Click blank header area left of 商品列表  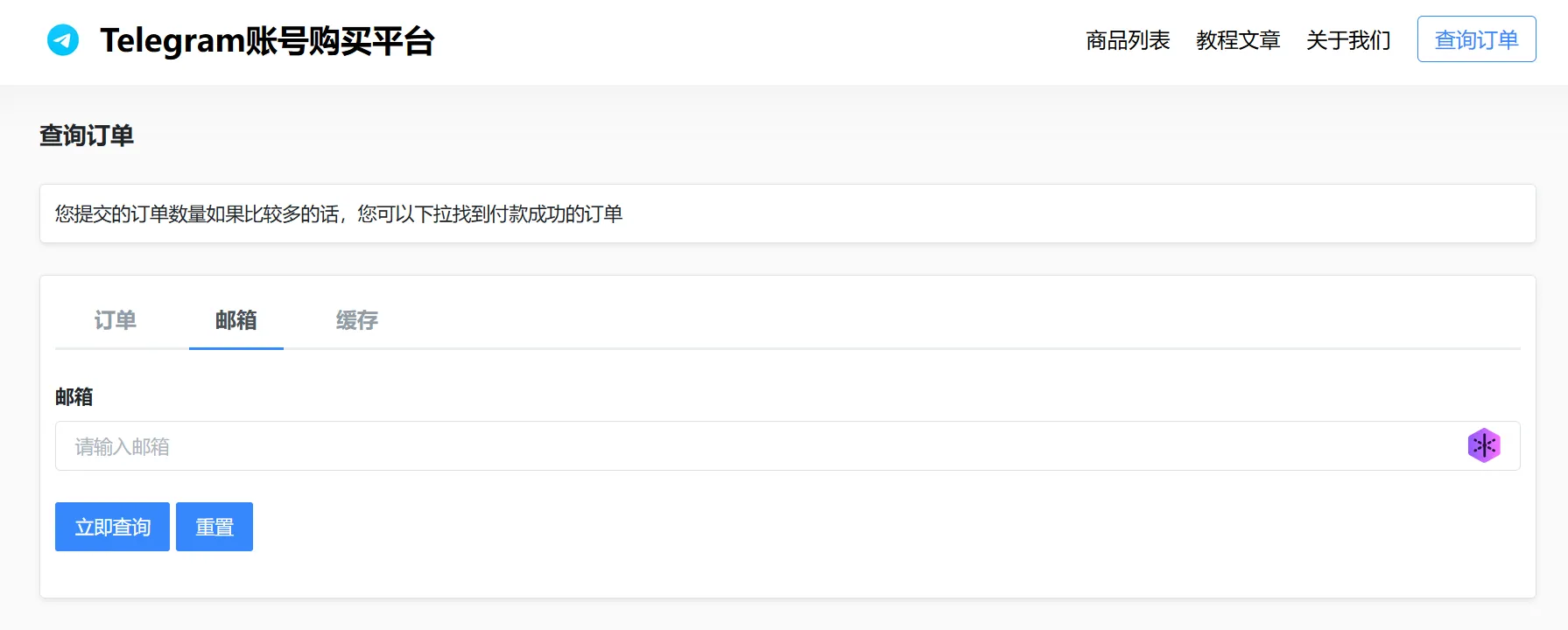coord(753,40)
